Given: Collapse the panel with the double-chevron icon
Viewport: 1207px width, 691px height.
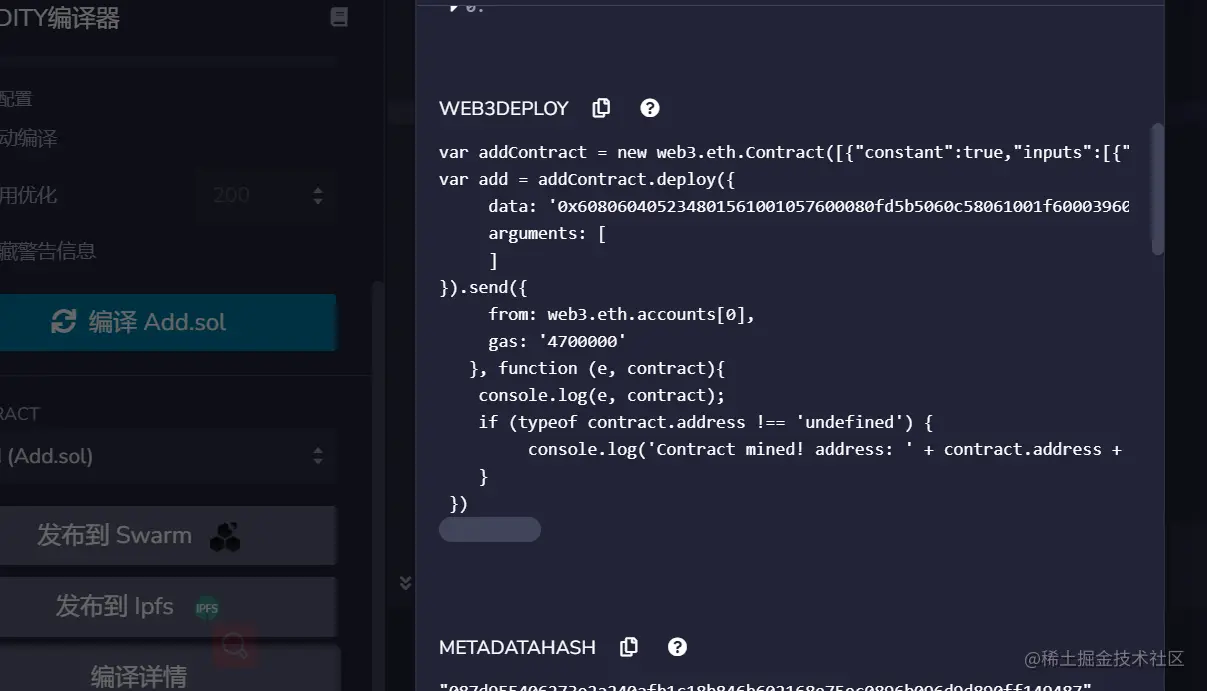Looking at the screenshot, I should pyautogui.click(x=405, y=582).
